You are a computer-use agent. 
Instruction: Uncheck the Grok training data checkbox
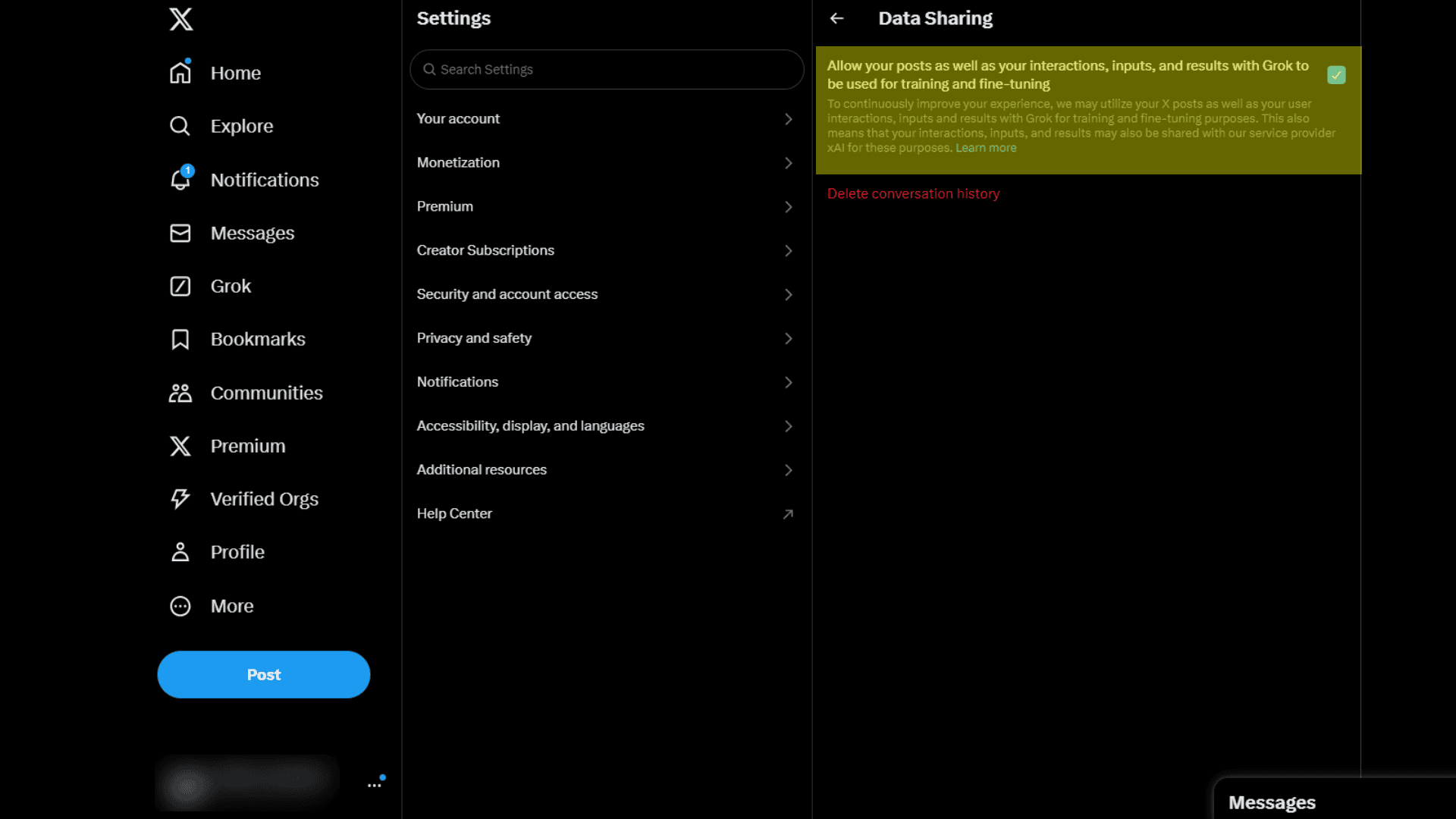(x=1336, y=75)
